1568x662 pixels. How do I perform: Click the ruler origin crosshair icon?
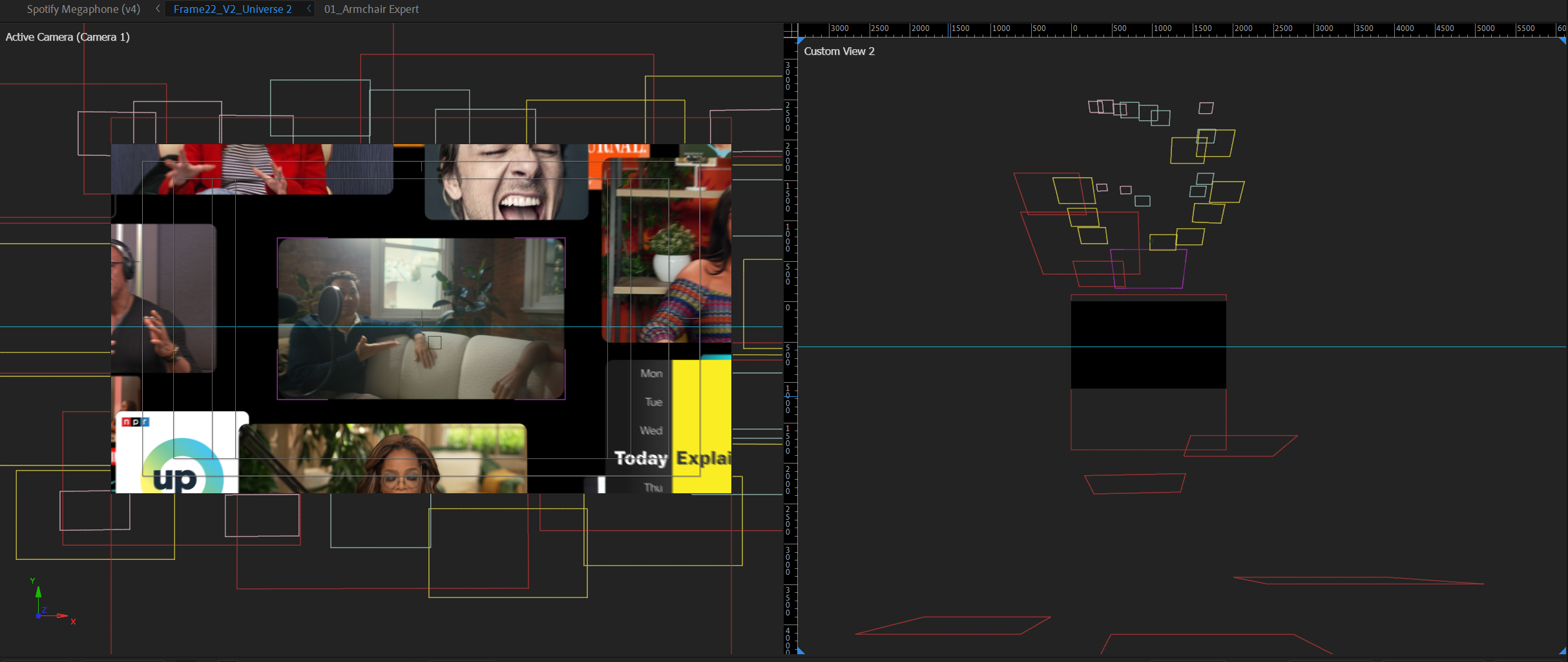[790, 30]
